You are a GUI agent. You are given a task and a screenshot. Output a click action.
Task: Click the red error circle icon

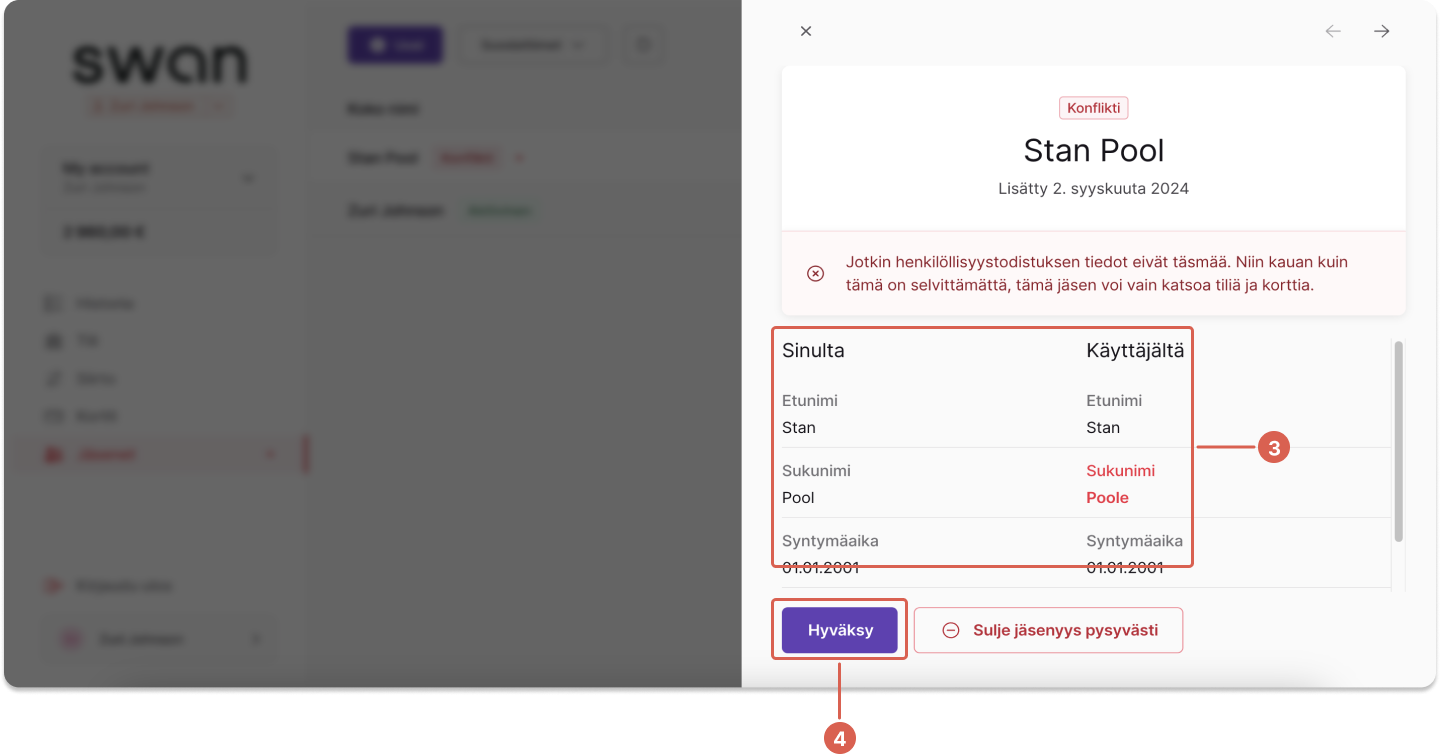[816, 273]
